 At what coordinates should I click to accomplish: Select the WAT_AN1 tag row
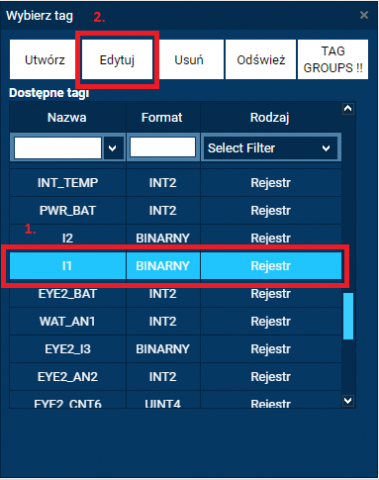click(x=175, y=321)
